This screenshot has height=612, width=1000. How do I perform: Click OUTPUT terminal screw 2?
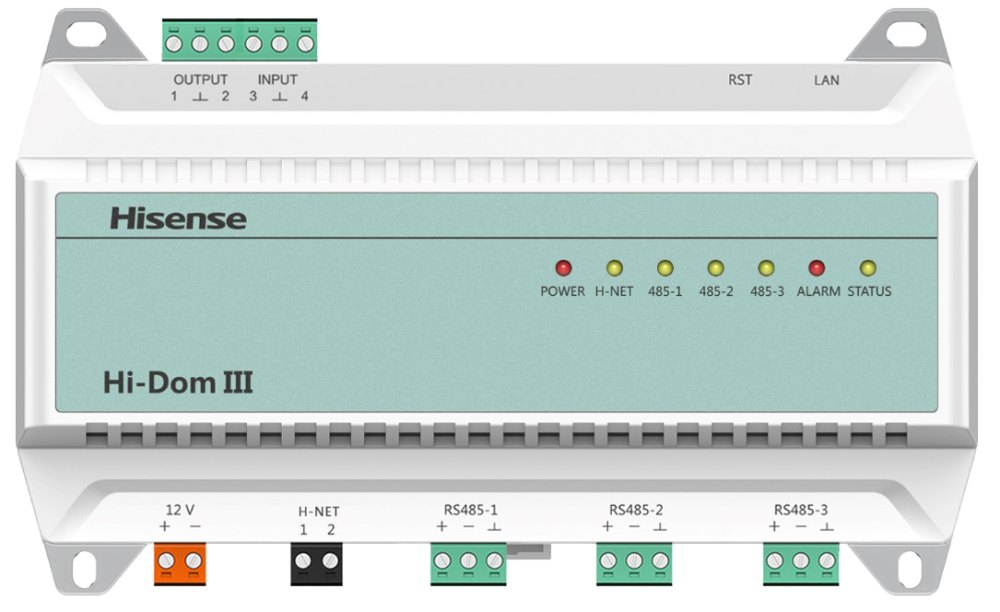pos(226,44)
